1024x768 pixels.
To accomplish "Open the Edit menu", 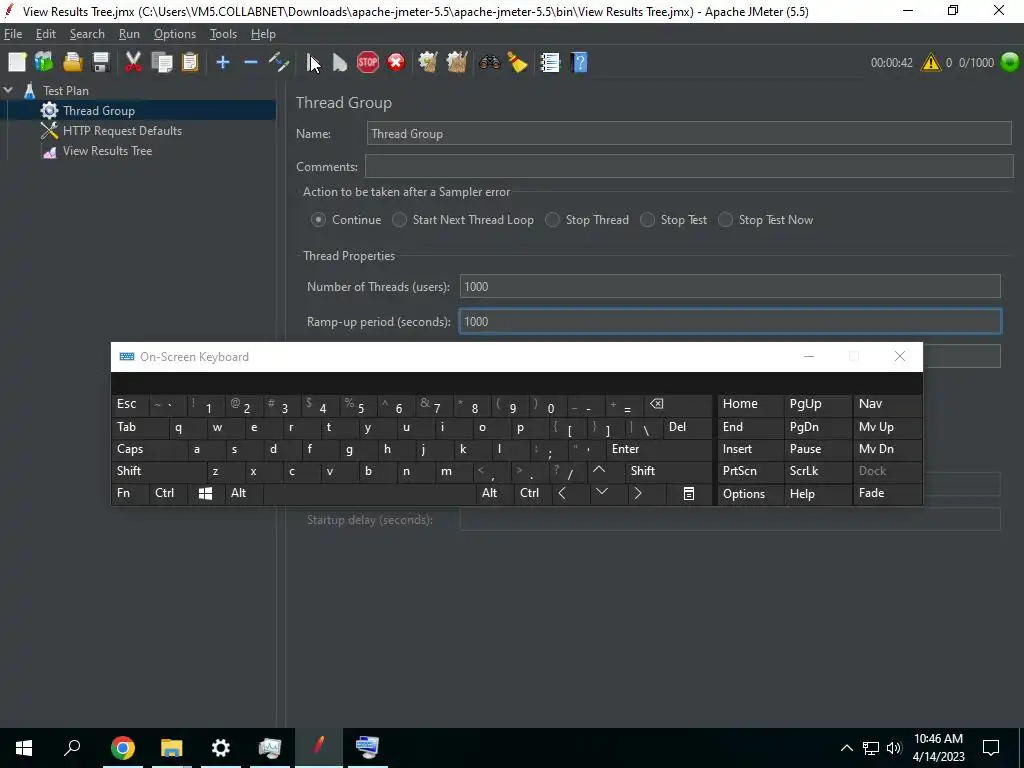I will [x=46, y=34].
